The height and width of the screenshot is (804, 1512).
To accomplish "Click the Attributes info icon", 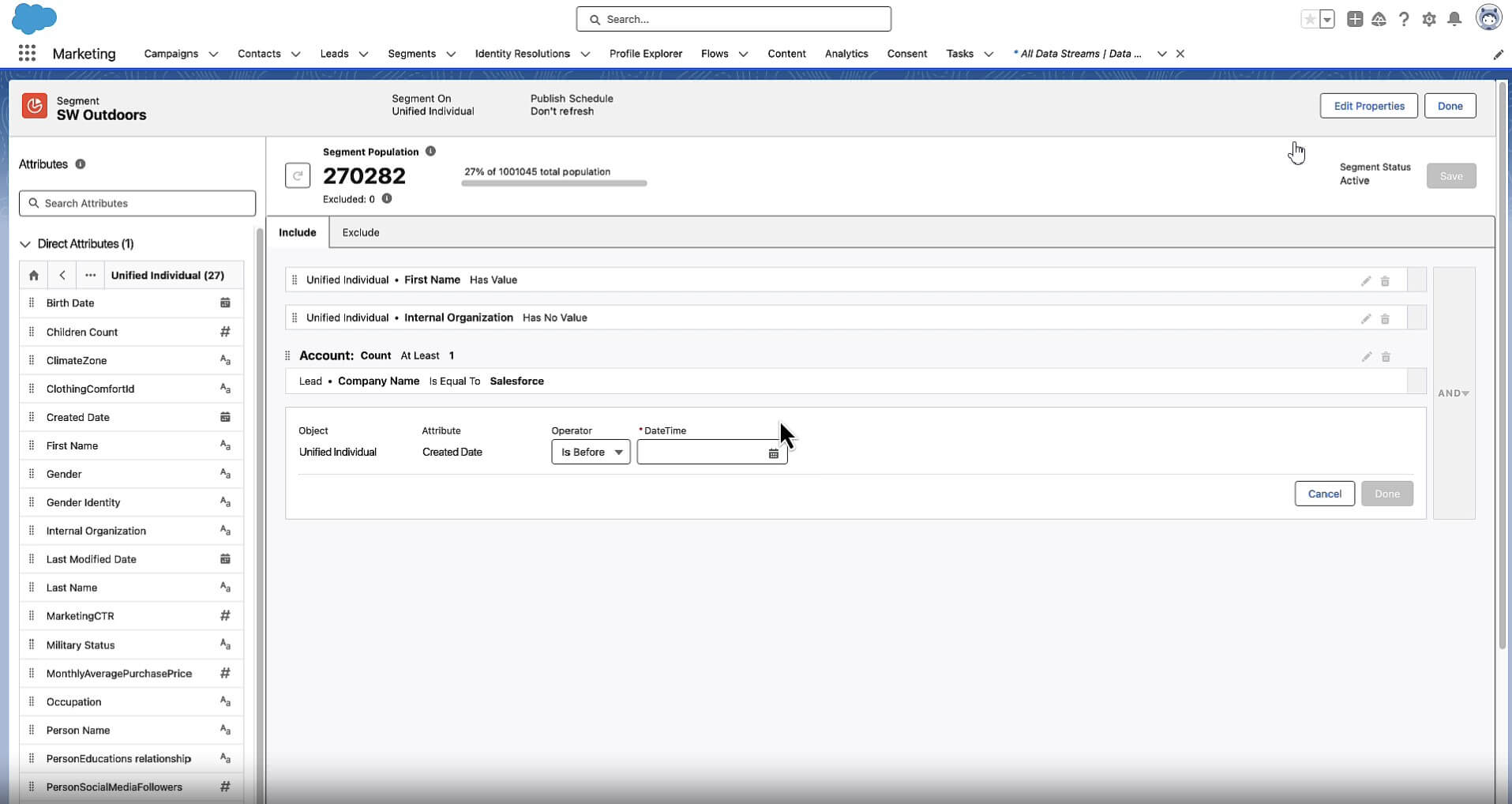I will coord(81,164).
